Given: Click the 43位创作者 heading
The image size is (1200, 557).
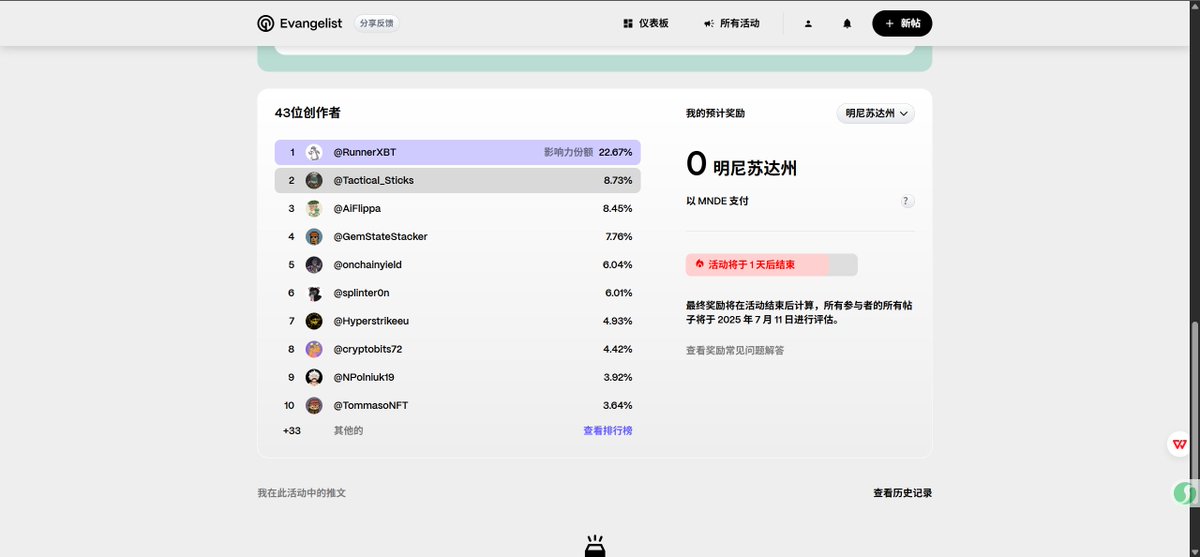Looking at the screenshot, I should coord(308,113).
